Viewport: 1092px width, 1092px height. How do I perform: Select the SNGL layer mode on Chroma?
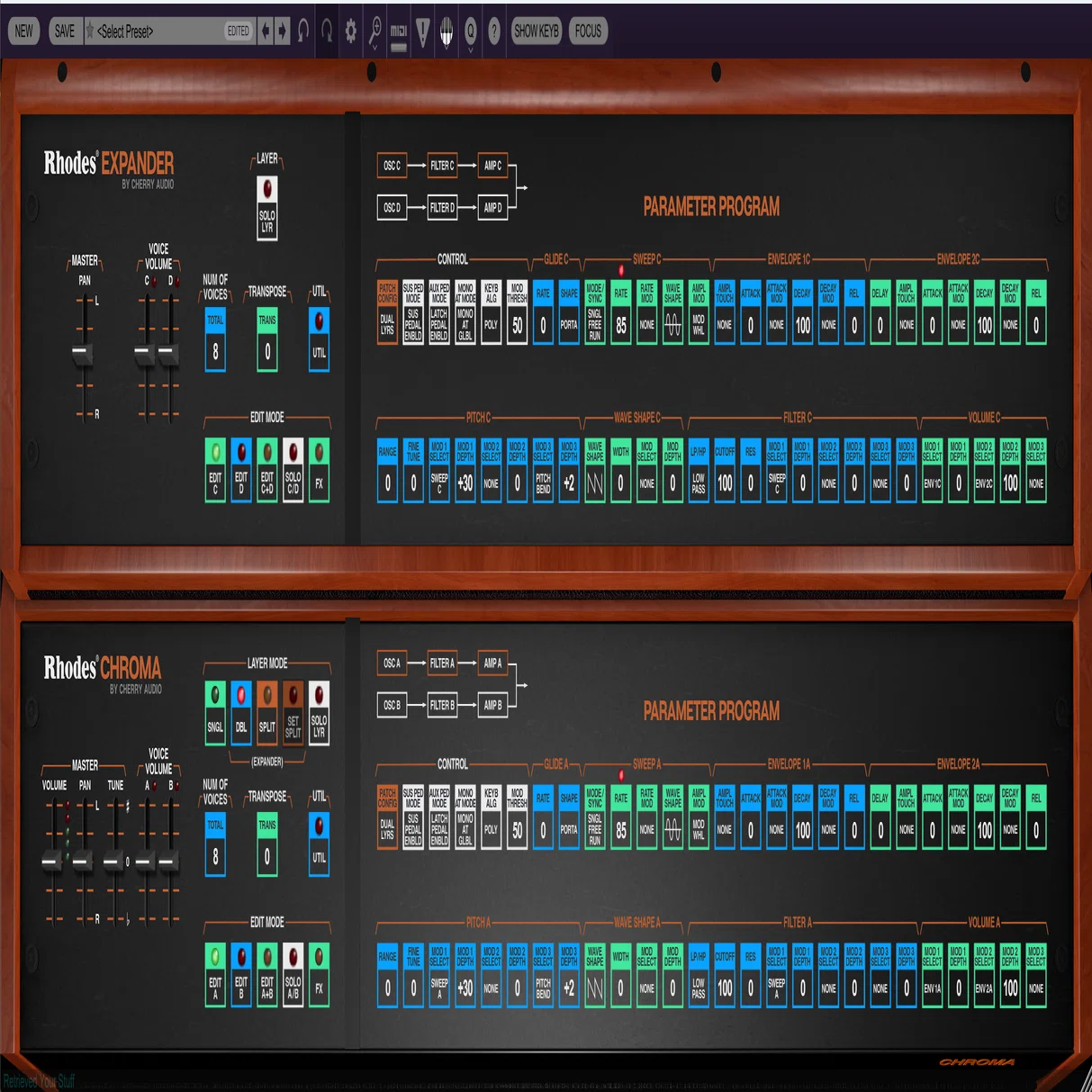click(215, 712)
